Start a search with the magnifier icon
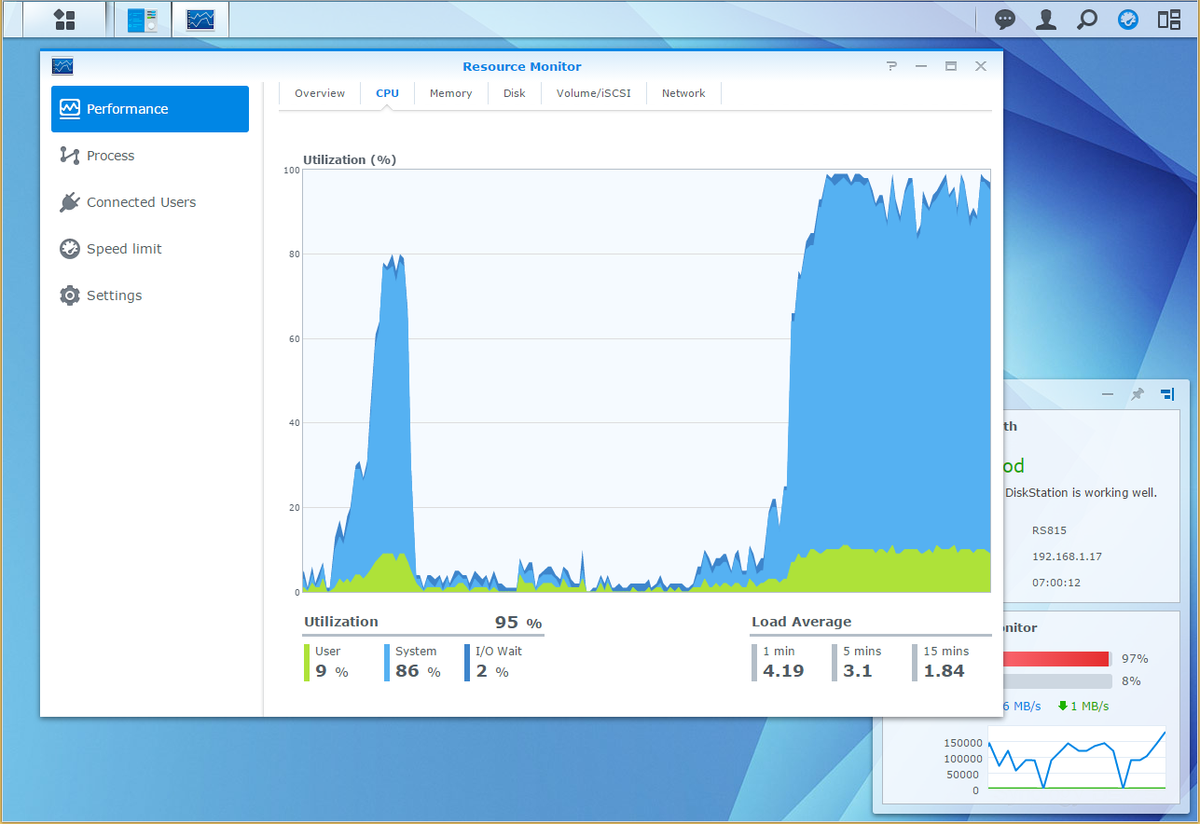The image size is (1200, 824). click(1087, 19)
